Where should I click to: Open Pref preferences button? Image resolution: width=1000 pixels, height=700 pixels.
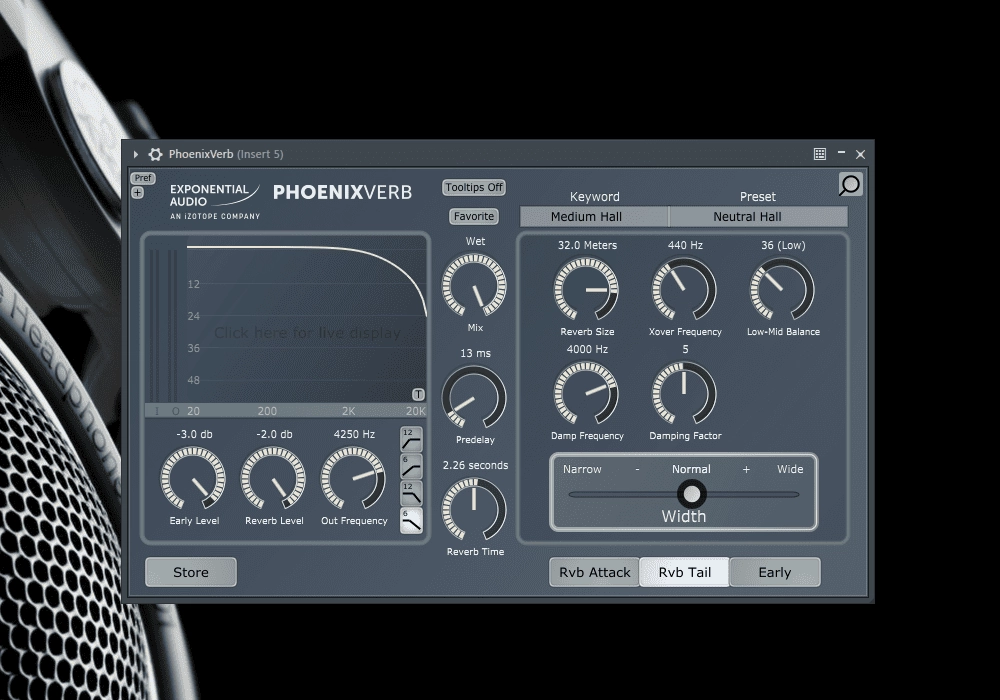143,178
